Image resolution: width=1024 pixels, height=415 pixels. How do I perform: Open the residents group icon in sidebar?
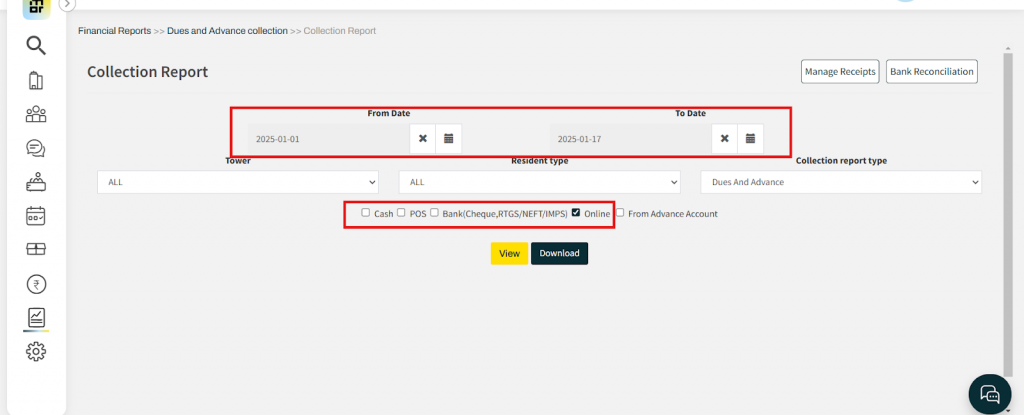tap(36, 114)
